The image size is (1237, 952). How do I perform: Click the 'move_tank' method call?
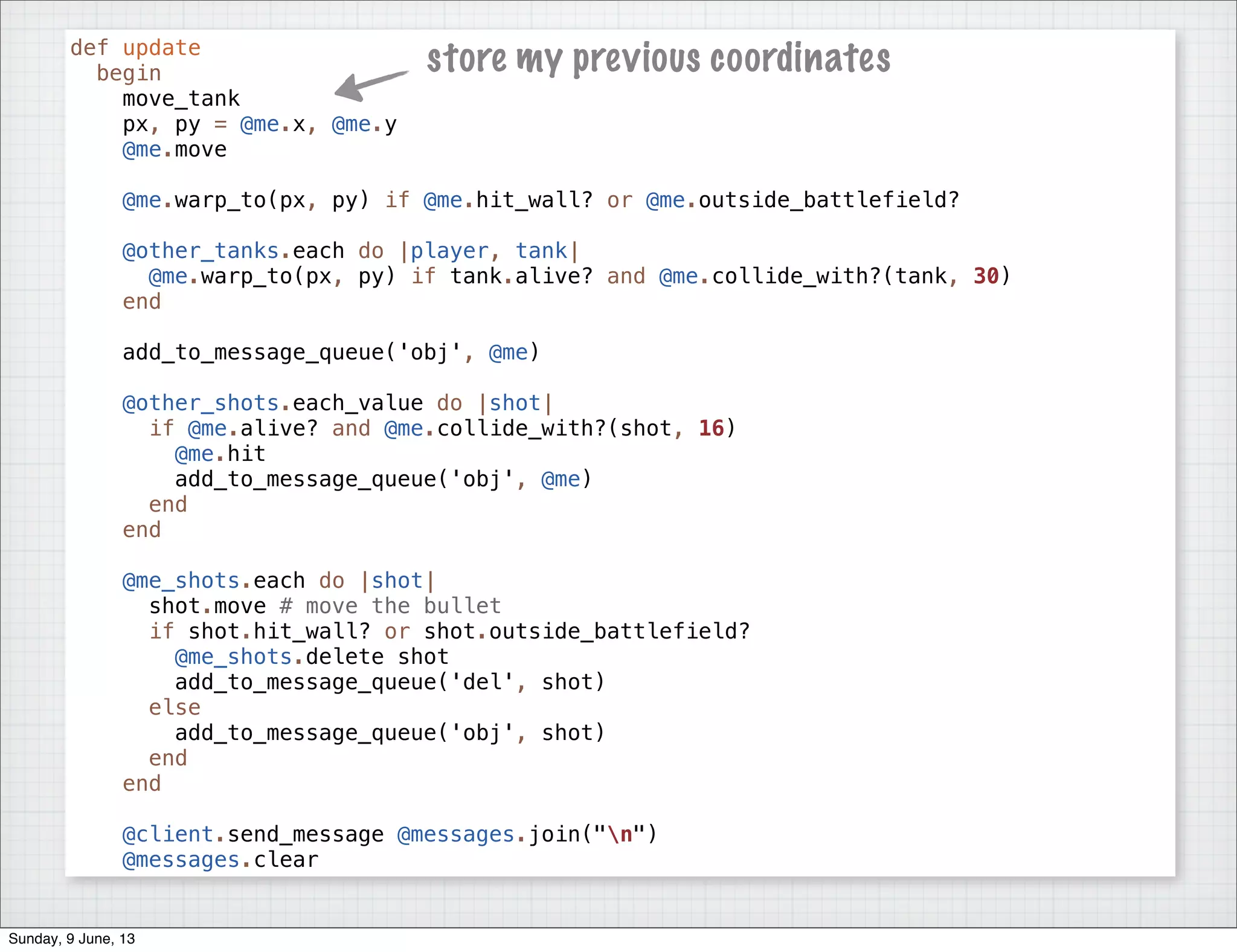coord(181,98)
